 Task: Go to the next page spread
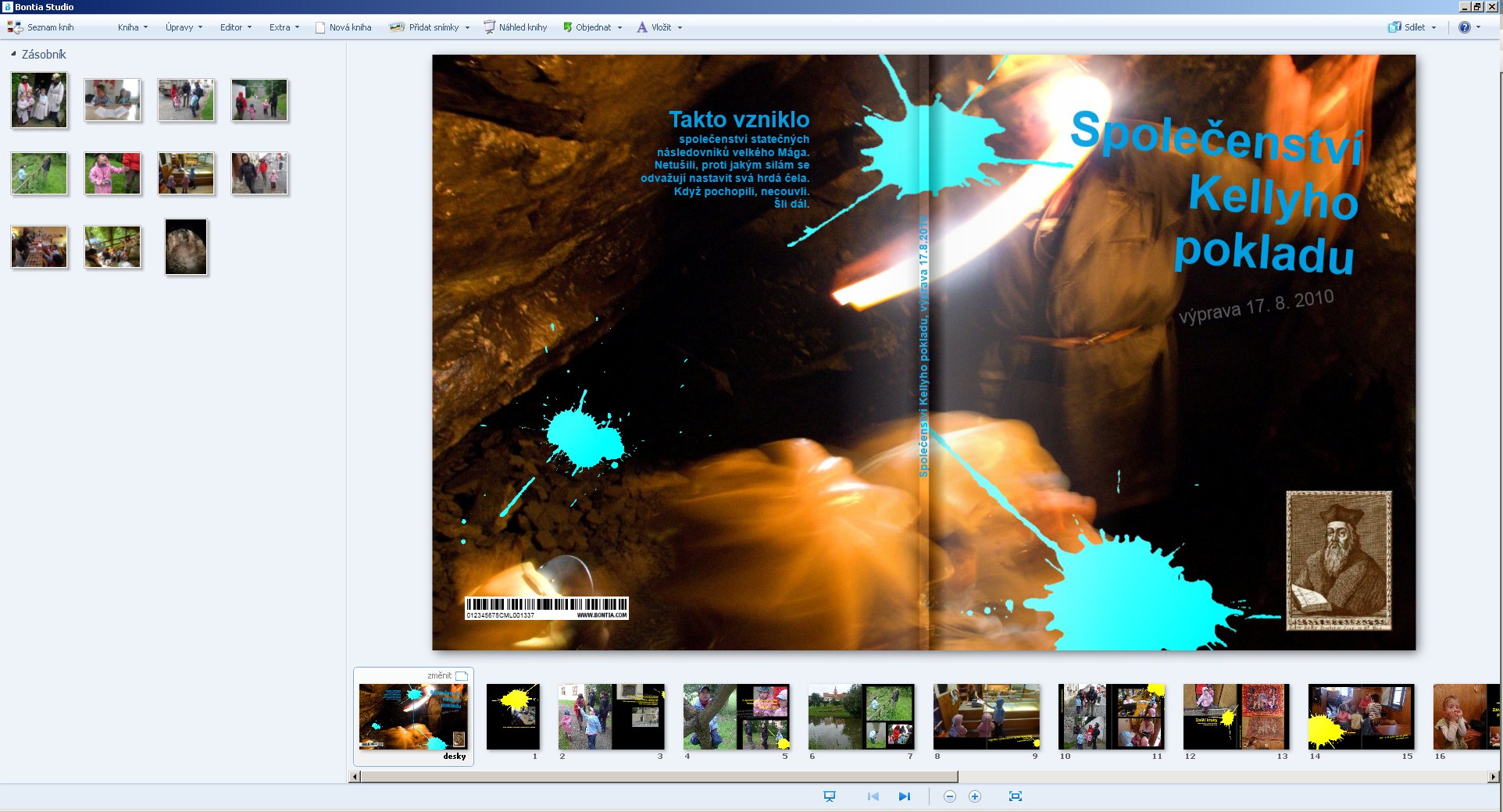click(x=904, y=796)
